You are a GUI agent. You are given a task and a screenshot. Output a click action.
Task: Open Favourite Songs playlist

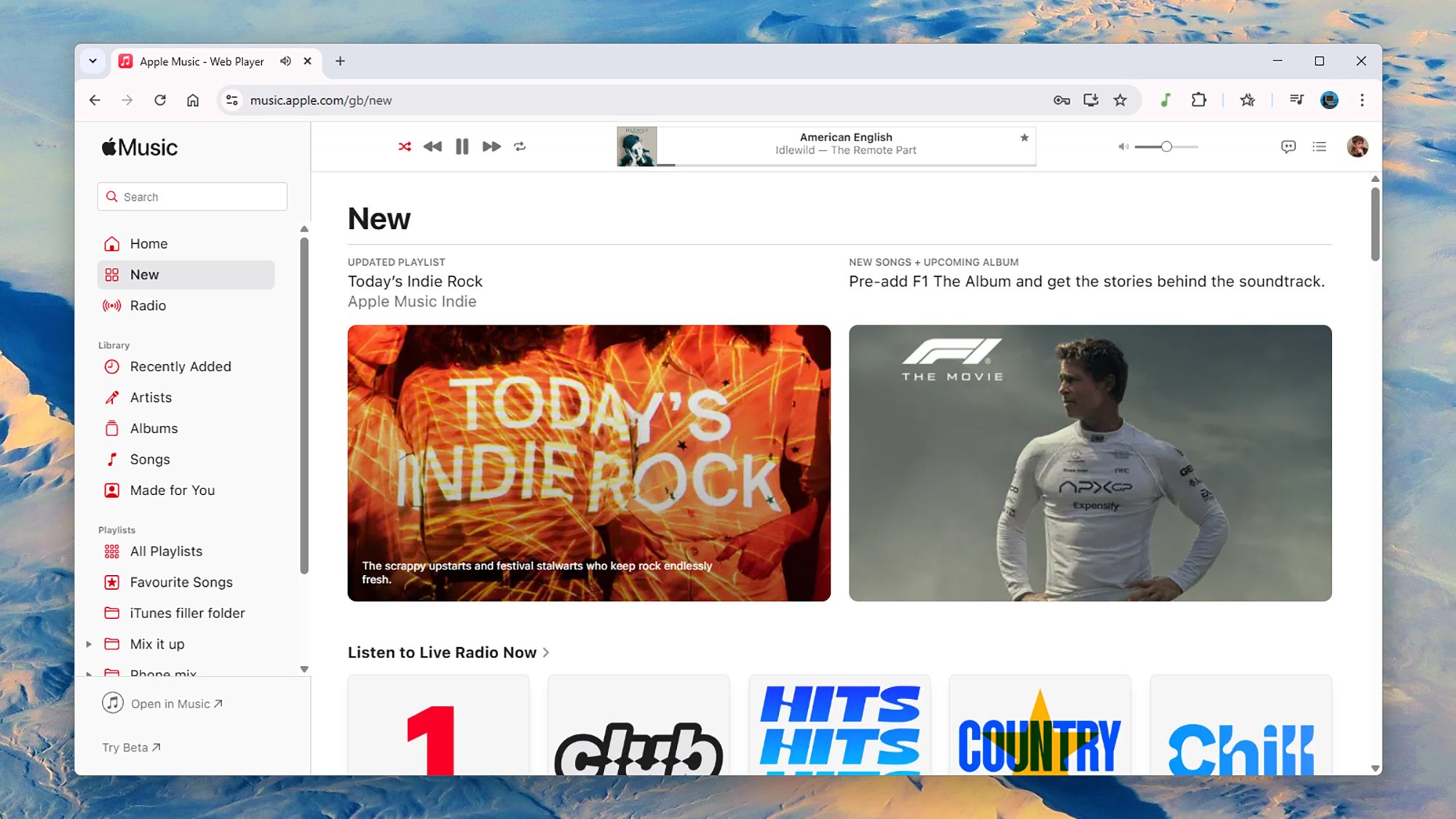181,582
